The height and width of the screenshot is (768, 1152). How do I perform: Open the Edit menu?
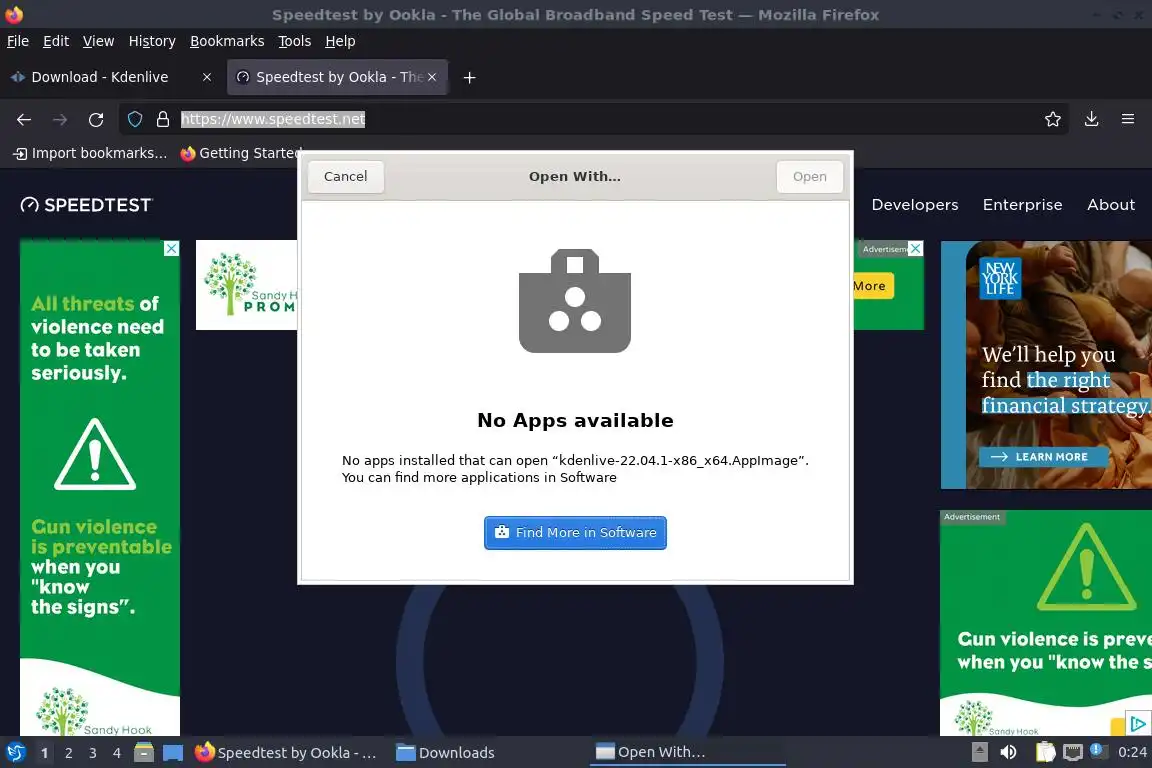(56, 41)
